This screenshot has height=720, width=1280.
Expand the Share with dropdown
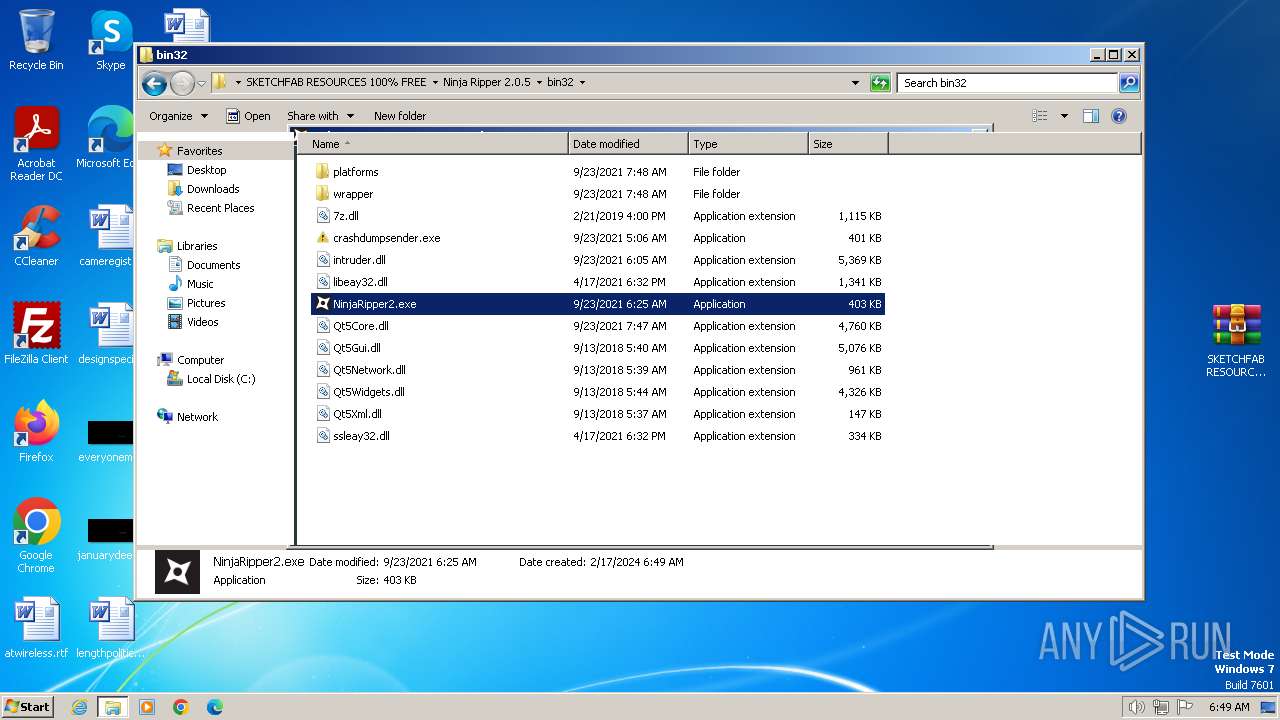(320, 116)
